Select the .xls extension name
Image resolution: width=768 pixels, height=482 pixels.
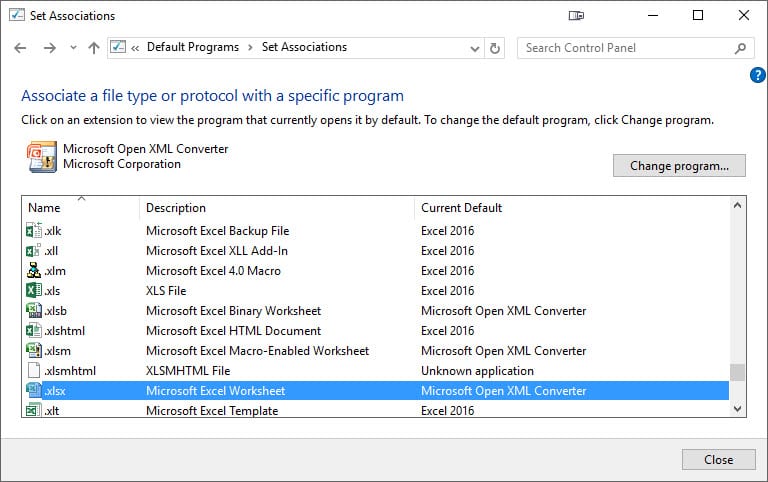52,291
